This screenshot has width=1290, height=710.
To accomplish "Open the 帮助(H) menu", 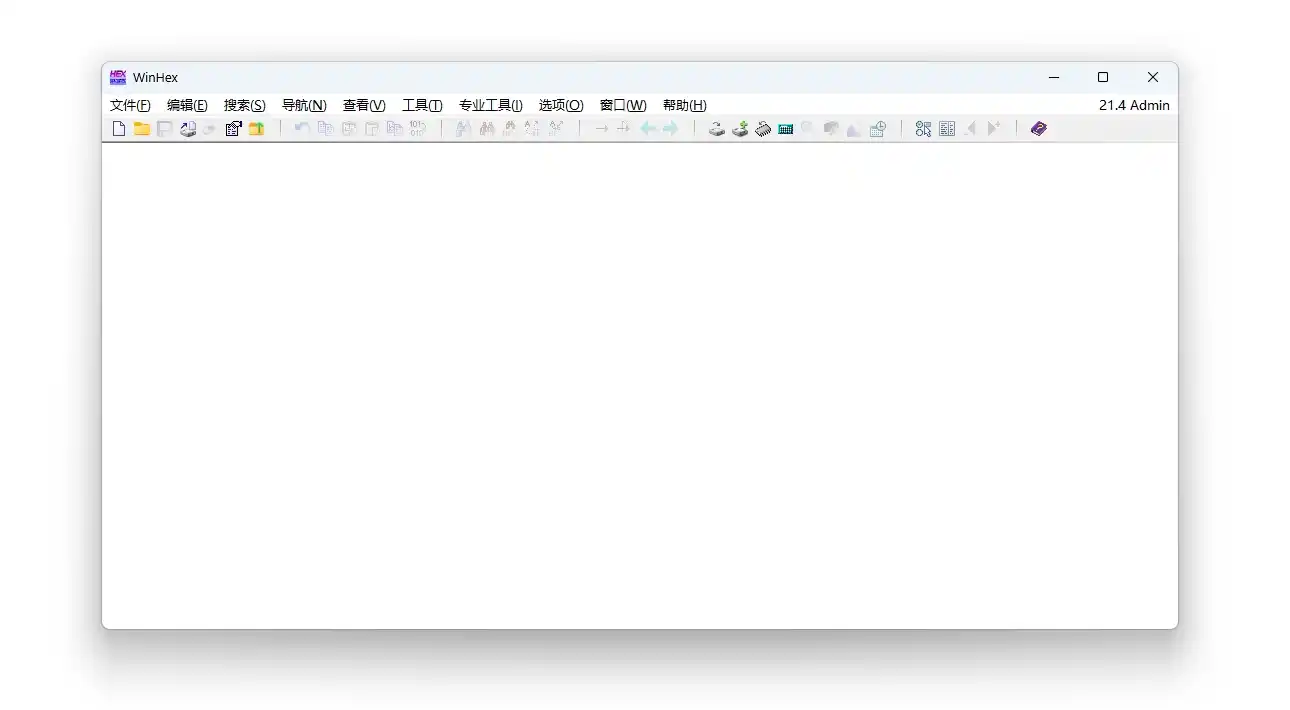I will click(x=685, y=105).
